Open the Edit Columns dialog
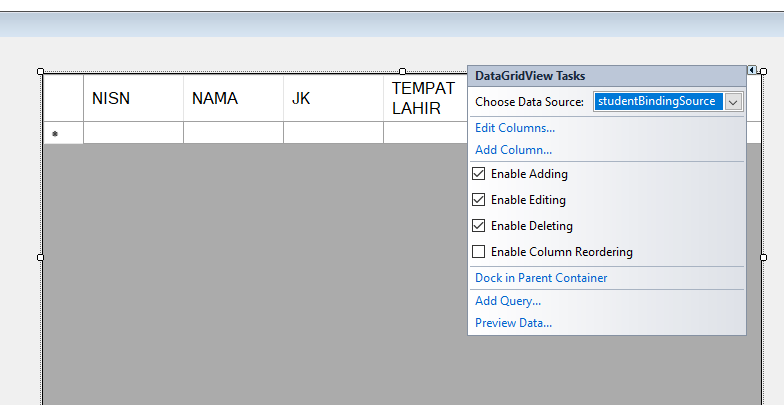 tap(515, 128)
